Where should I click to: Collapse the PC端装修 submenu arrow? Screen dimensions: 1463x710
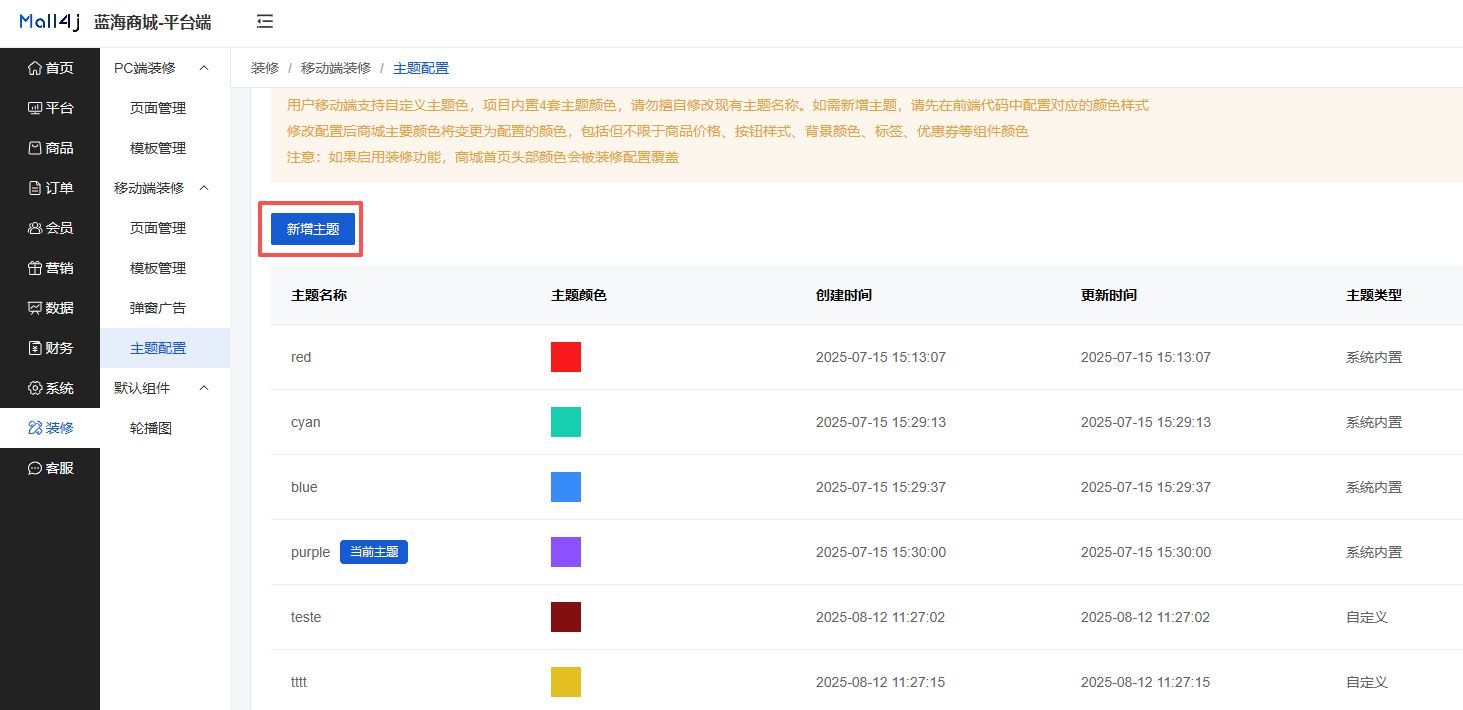click(204, 68)
